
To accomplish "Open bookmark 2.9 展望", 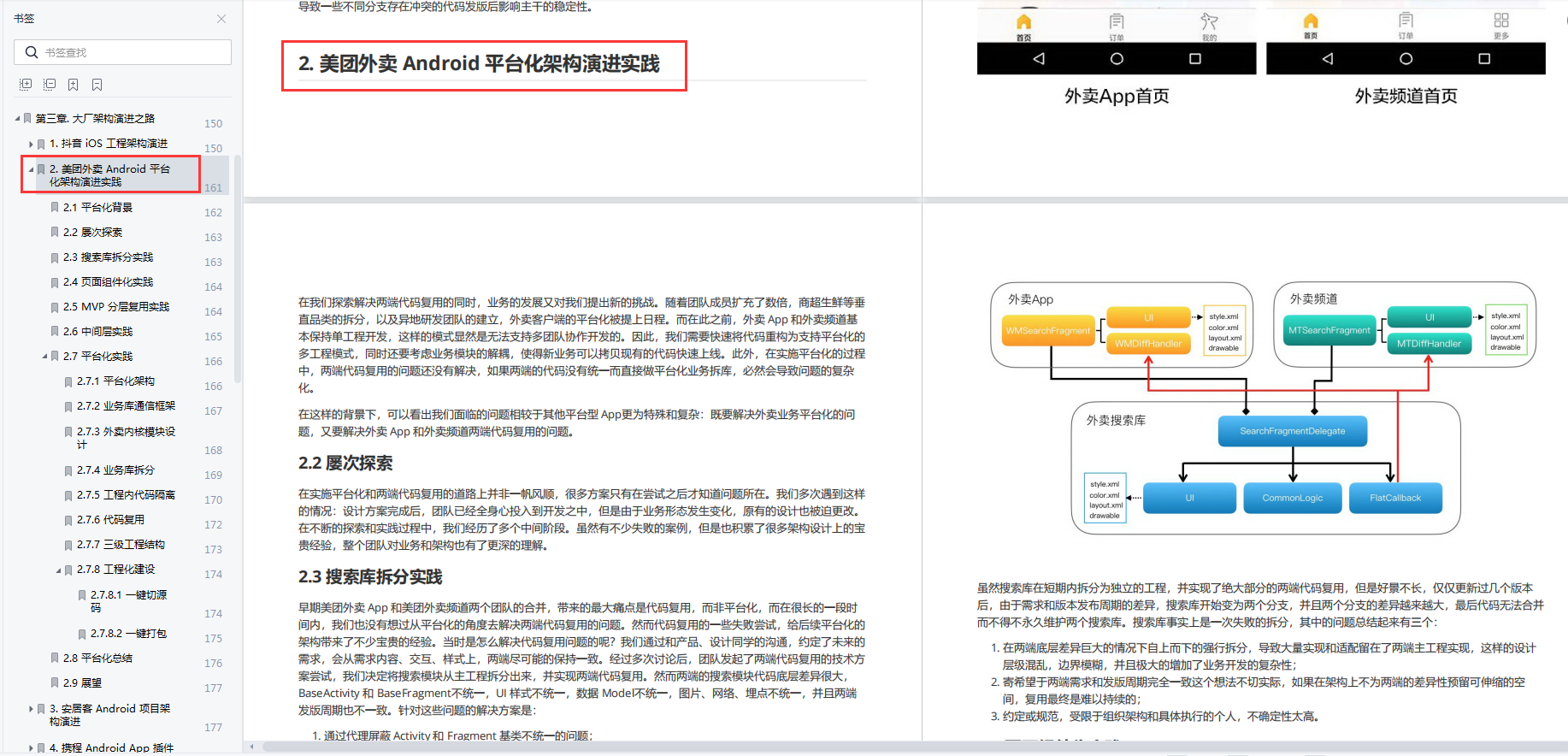I will click(82, 683).
